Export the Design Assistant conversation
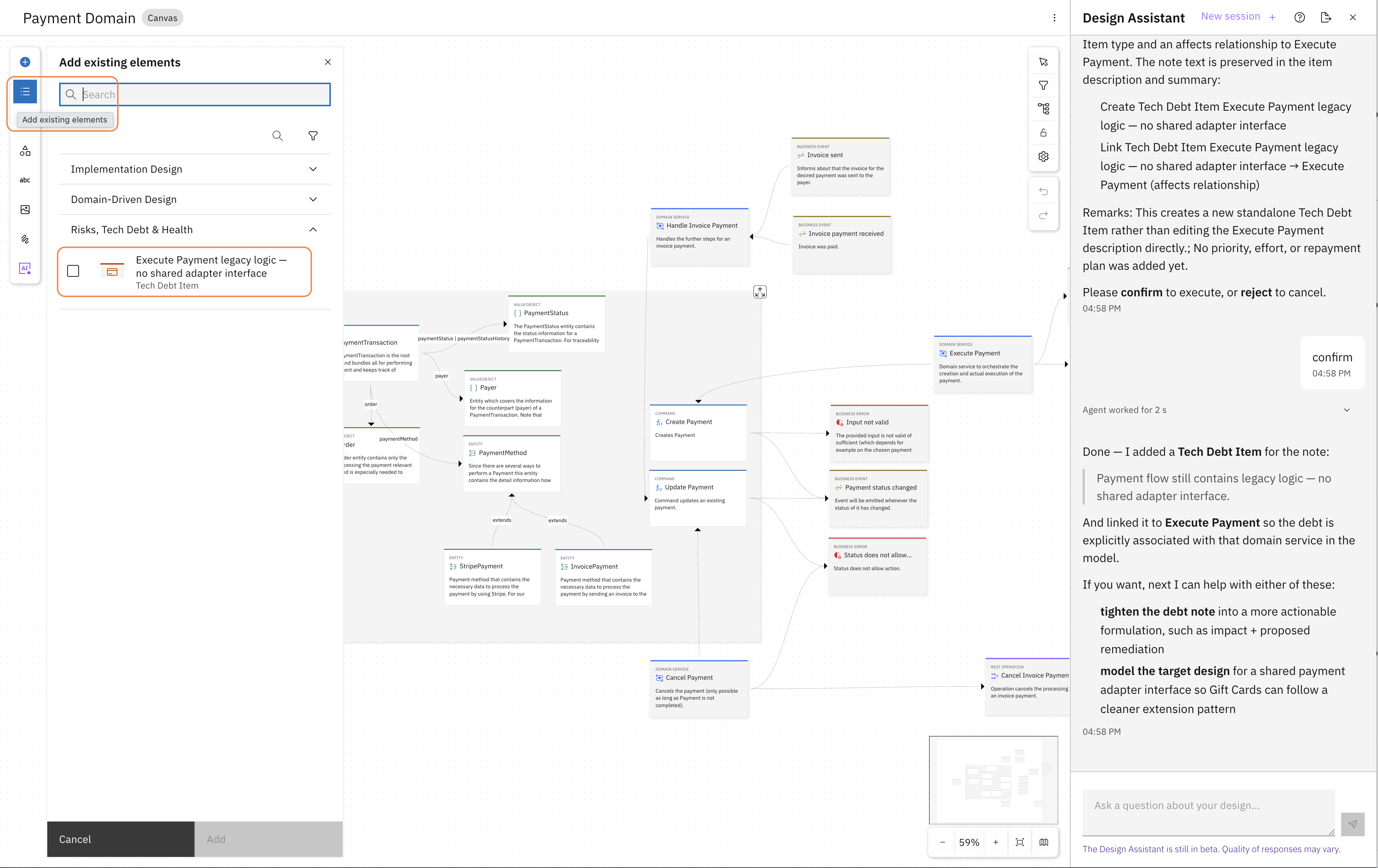The height and width of the screenshot is (868, 1378). (1326, 17)
